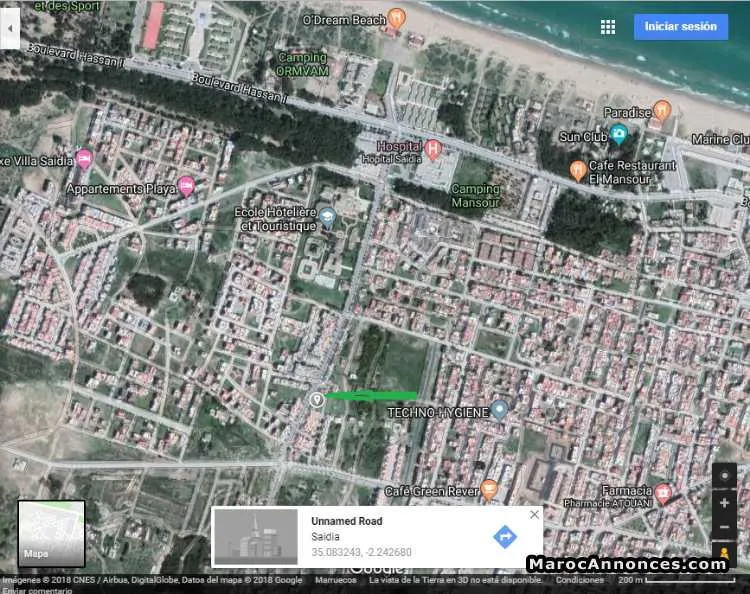Zoom in with the plus button

click(x=724, y=503)
